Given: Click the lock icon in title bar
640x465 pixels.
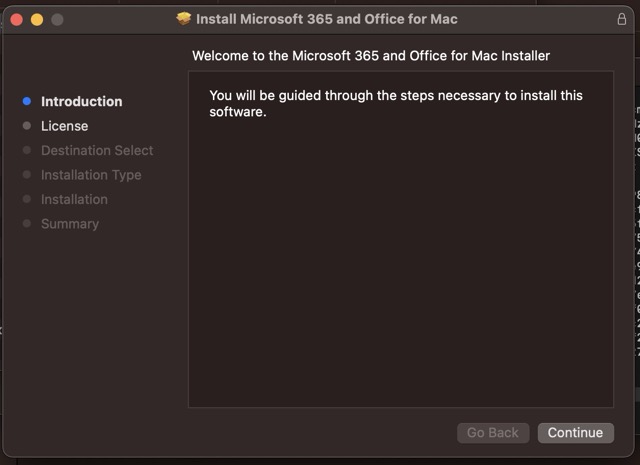Looking at the screenshot, I should tap(622, 19).
